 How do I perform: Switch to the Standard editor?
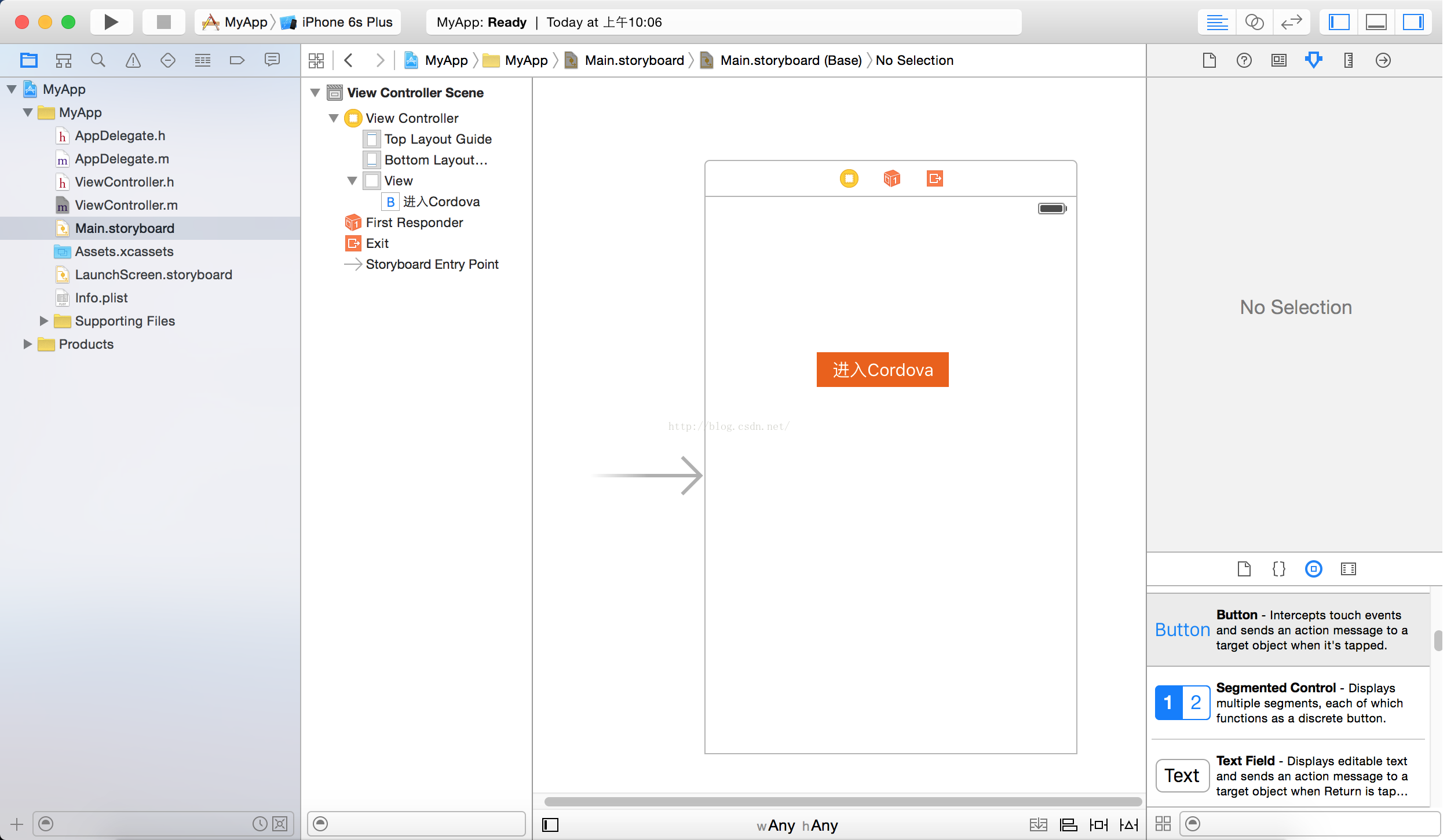point(1216,22)
